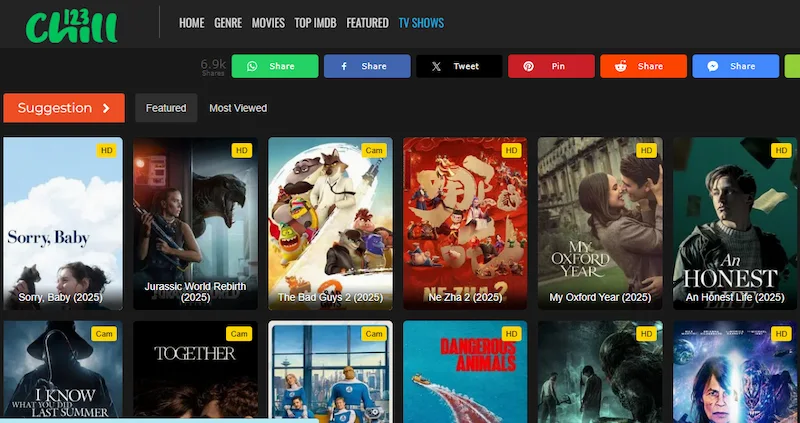
Task: Click the HD badge on Sorry, Baby
Action: pyautogui.click(x=107, y=151)
